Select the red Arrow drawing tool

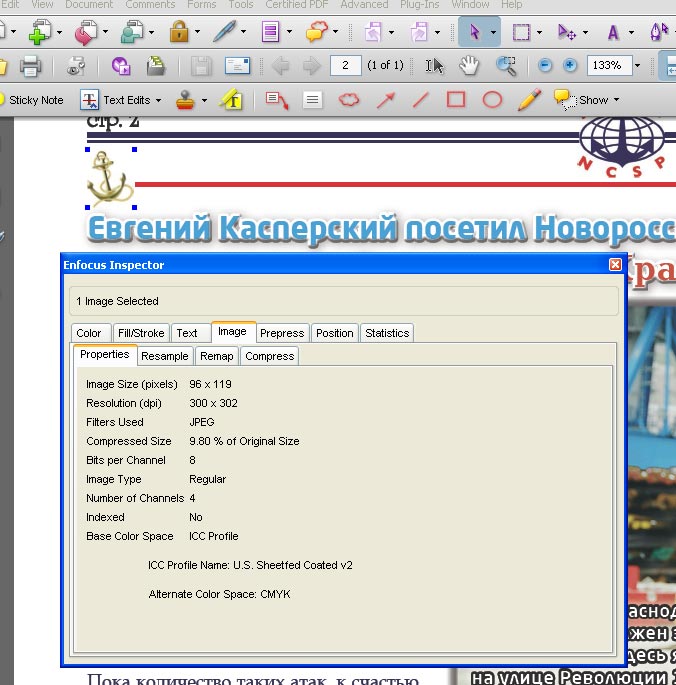click(x=386, y=100)
